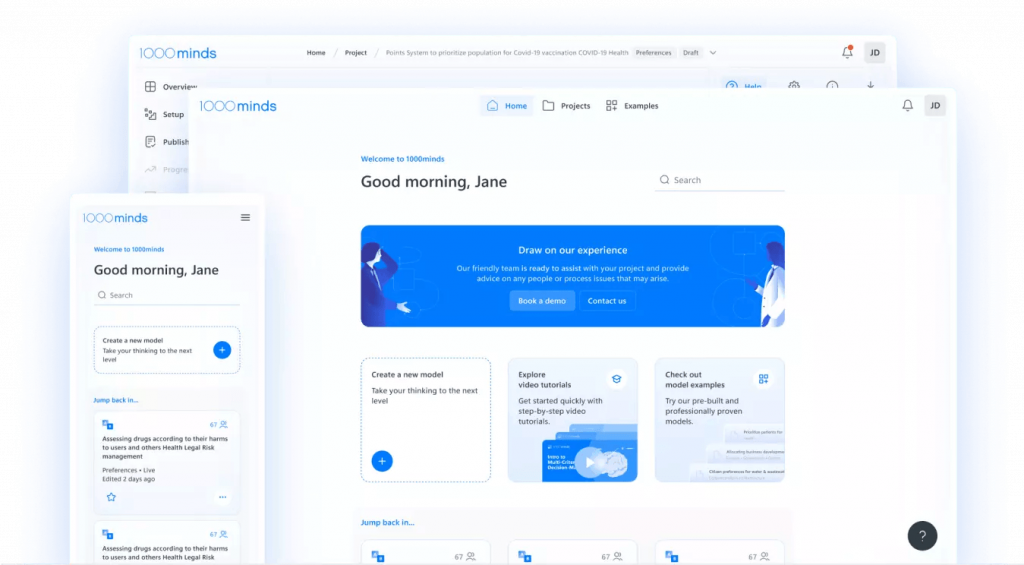Click model icon on first mobile project card
The width and height of the screenshot is (1024, 565).
point(108,425)
